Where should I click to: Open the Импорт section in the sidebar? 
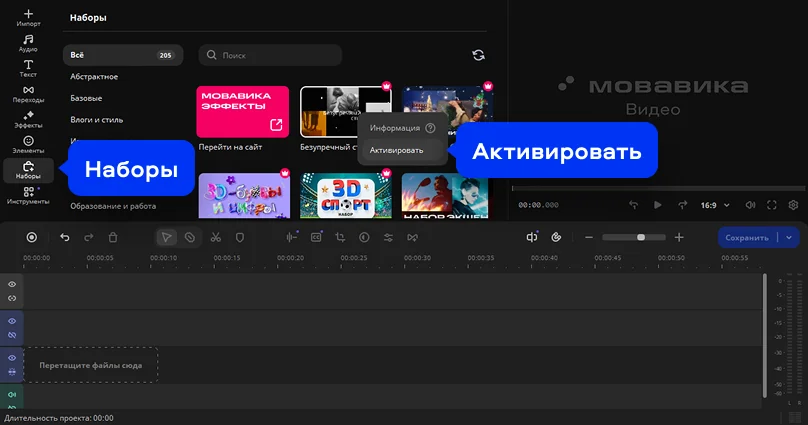[28, 18]
